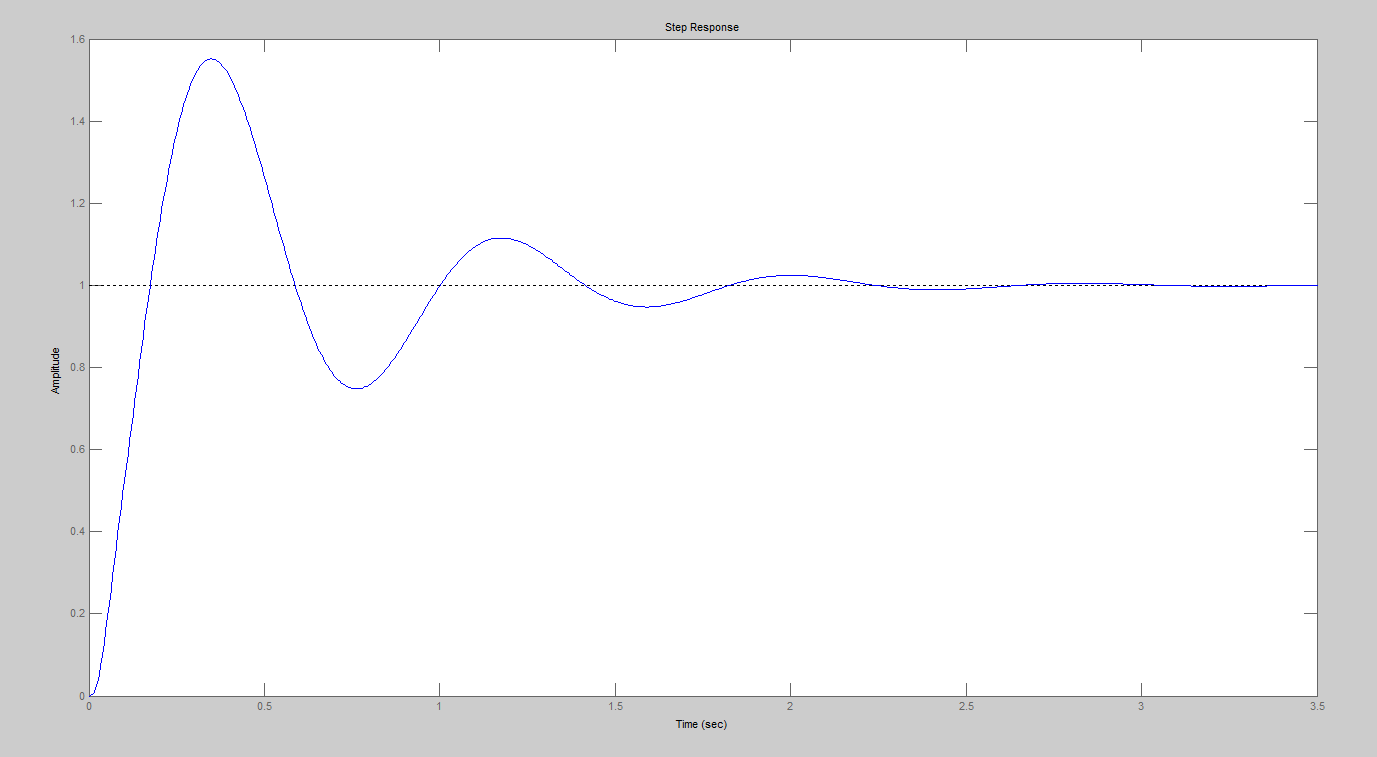Click the right edge of the axes box

point(1315,400)
